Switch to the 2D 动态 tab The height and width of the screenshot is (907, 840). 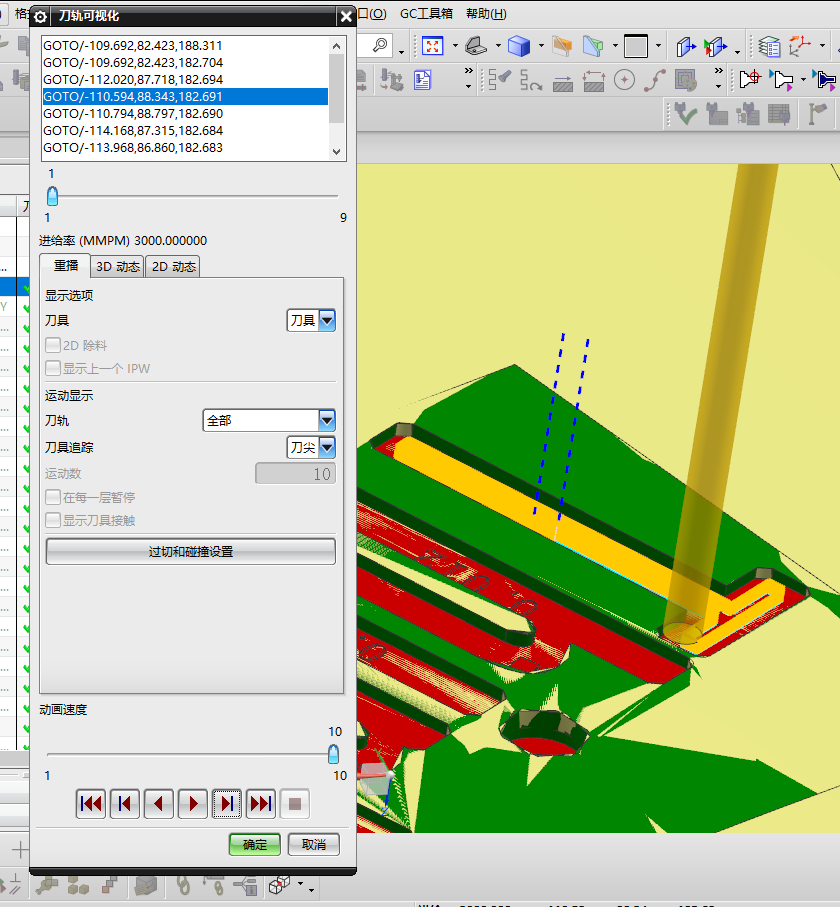click(174, 267)
